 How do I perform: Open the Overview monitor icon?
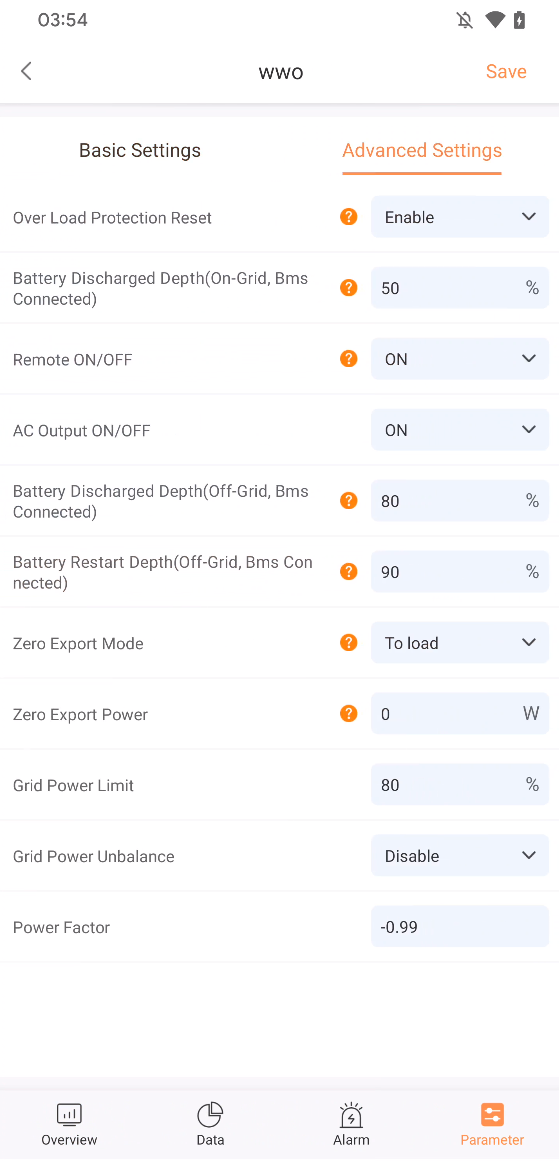pyautogui.click(x=69, y=1115)
